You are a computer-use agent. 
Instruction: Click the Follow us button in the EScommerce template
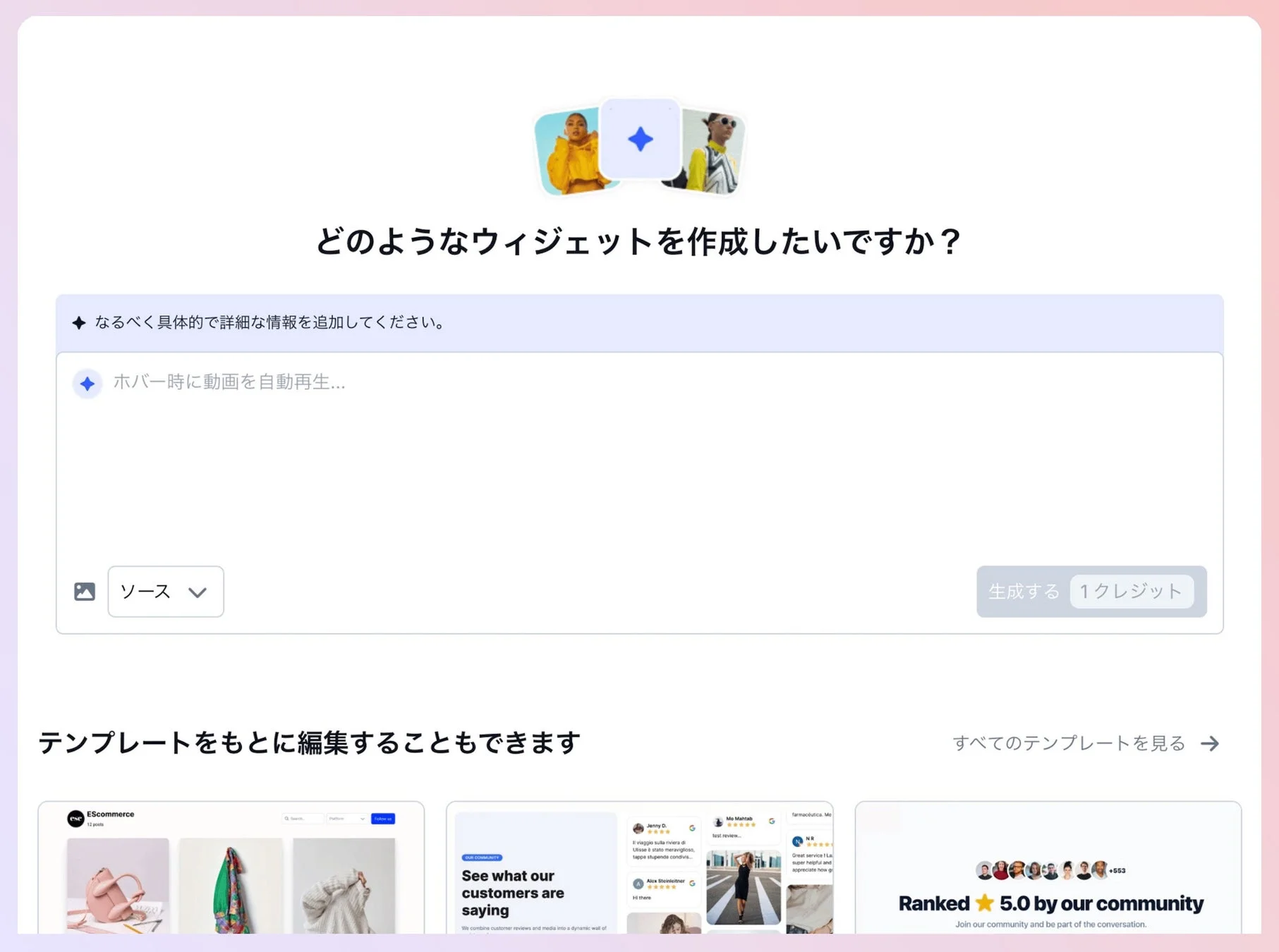tap(383, 819)
